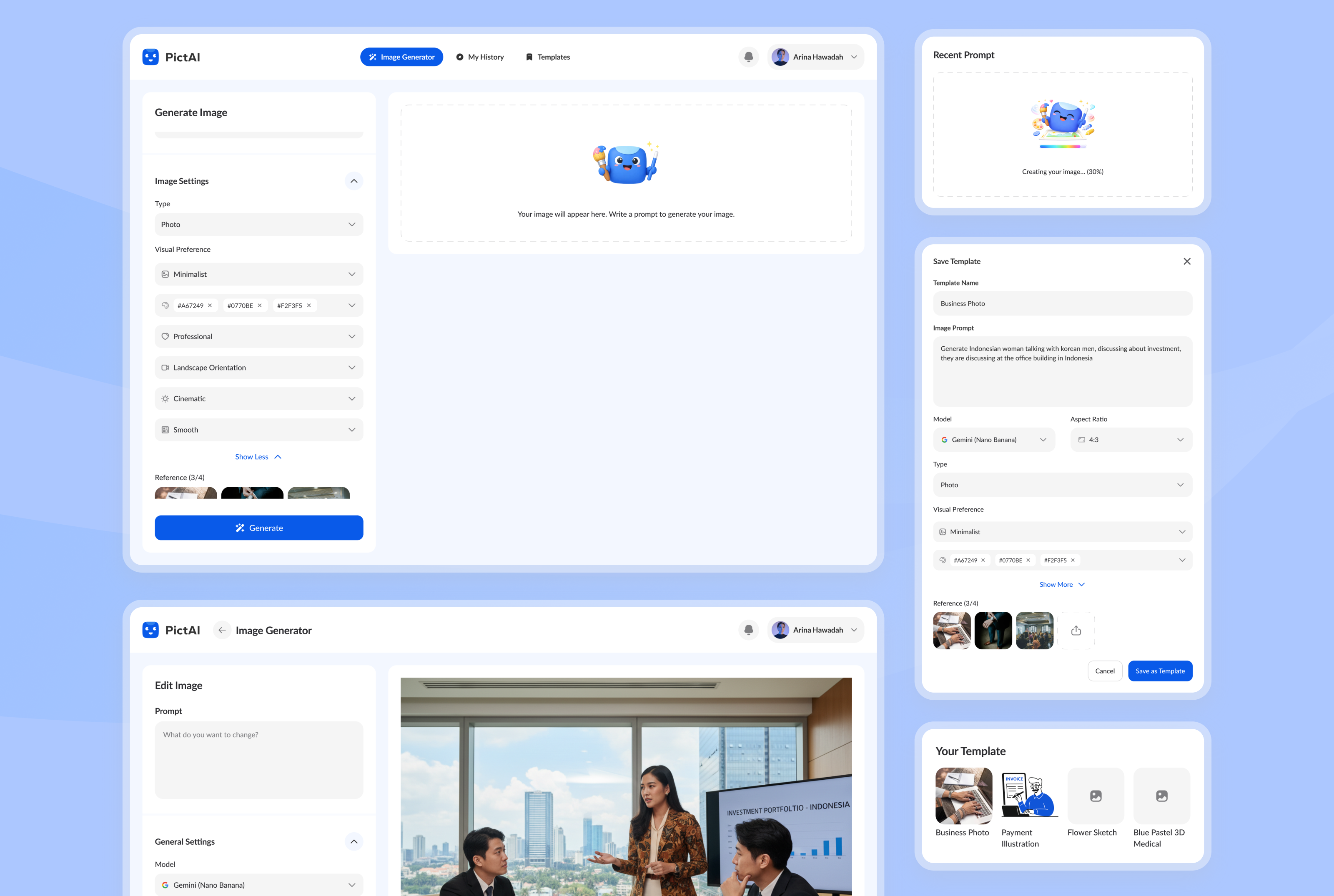The height and width of the screenshot is (896, 1334).
Task: Click the blue Generate button
Action: (258, 528)
